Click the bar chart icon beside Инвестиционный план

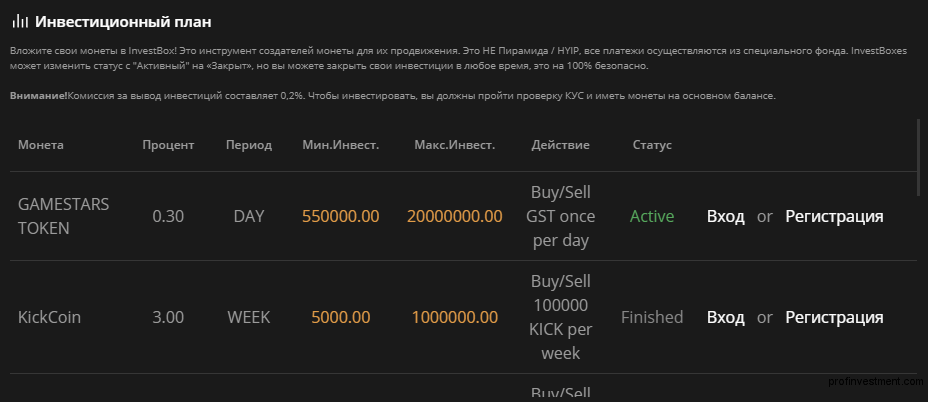pyautogui.click(x=20, y=22)
